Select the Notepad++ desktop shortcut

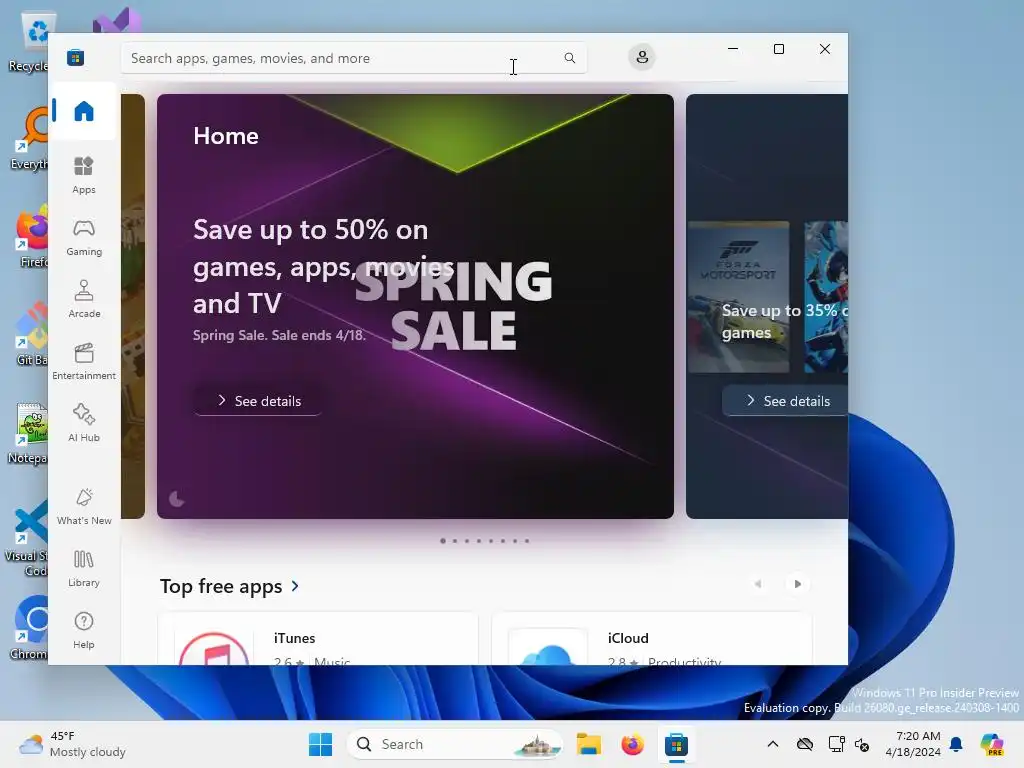pyautogui.click(x=29, y=434)
